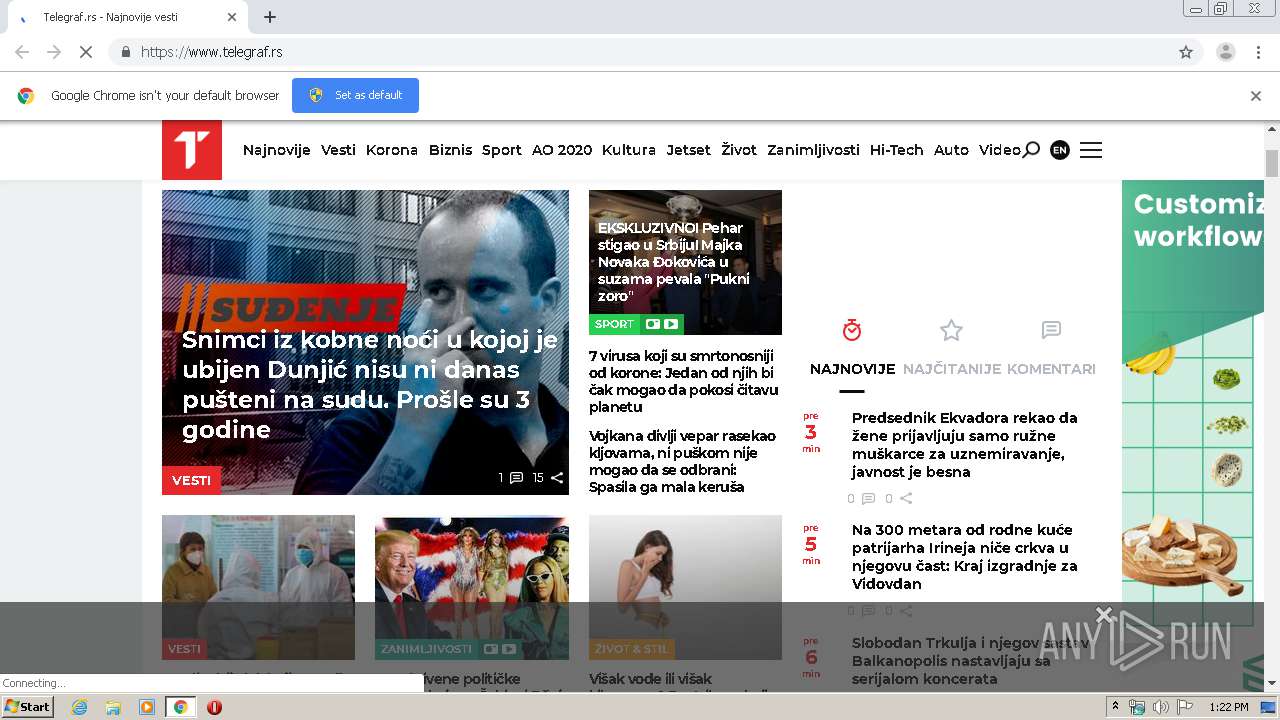Bookmark this page with star icon

click(x=1186, y=52)
